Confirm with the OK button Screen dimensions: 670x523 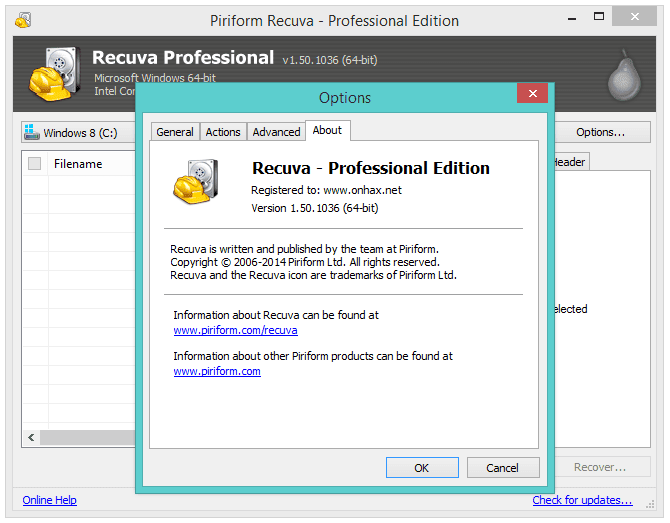[422, 467]
